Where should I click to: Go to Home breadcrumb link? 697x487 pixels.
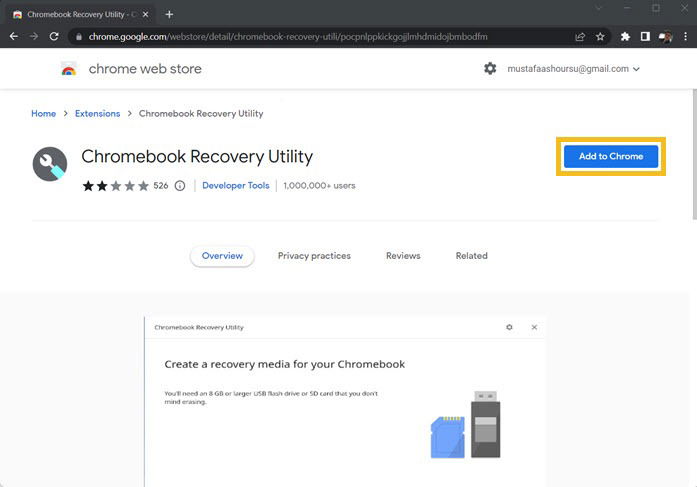[44, 113]
